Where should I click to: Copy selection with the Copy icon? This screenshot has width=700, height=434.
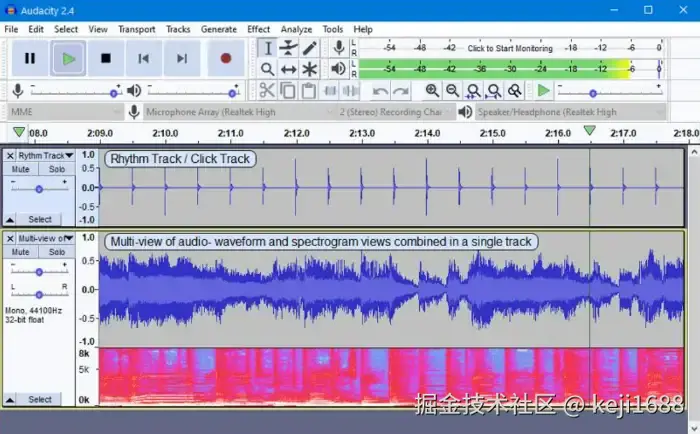[288, 91]
